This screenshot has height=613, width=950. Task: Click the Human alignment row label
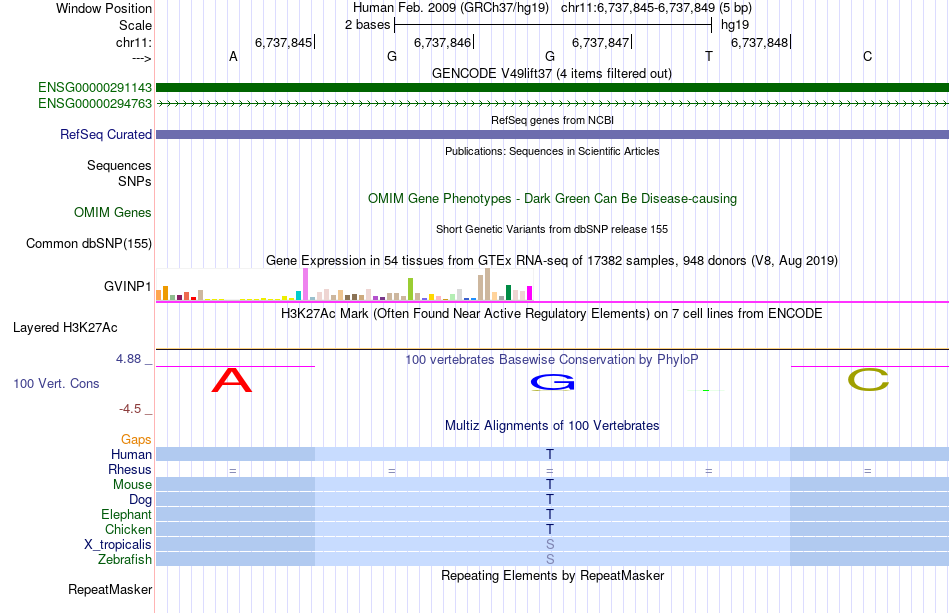pyautogui.click(x=131, y=454)
